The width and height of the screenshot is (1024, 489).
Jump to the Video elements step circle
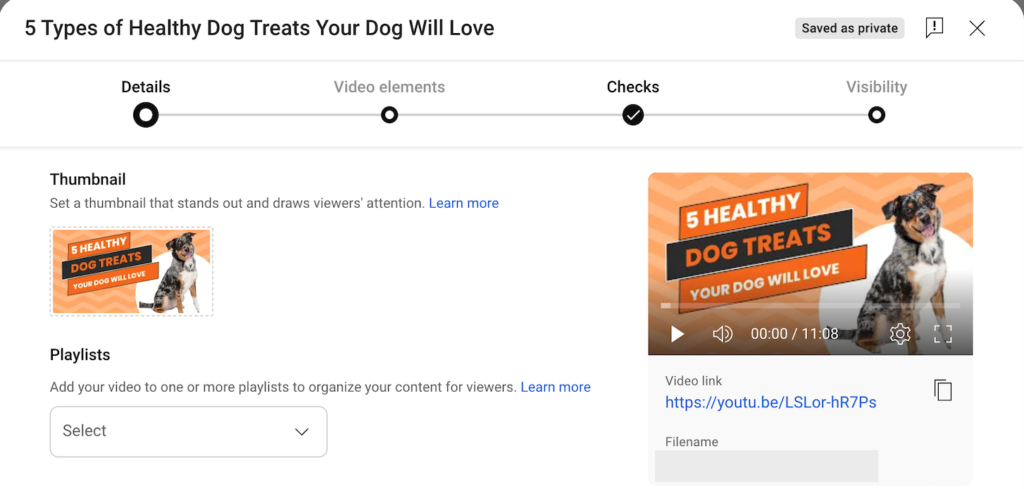(389, 115)
